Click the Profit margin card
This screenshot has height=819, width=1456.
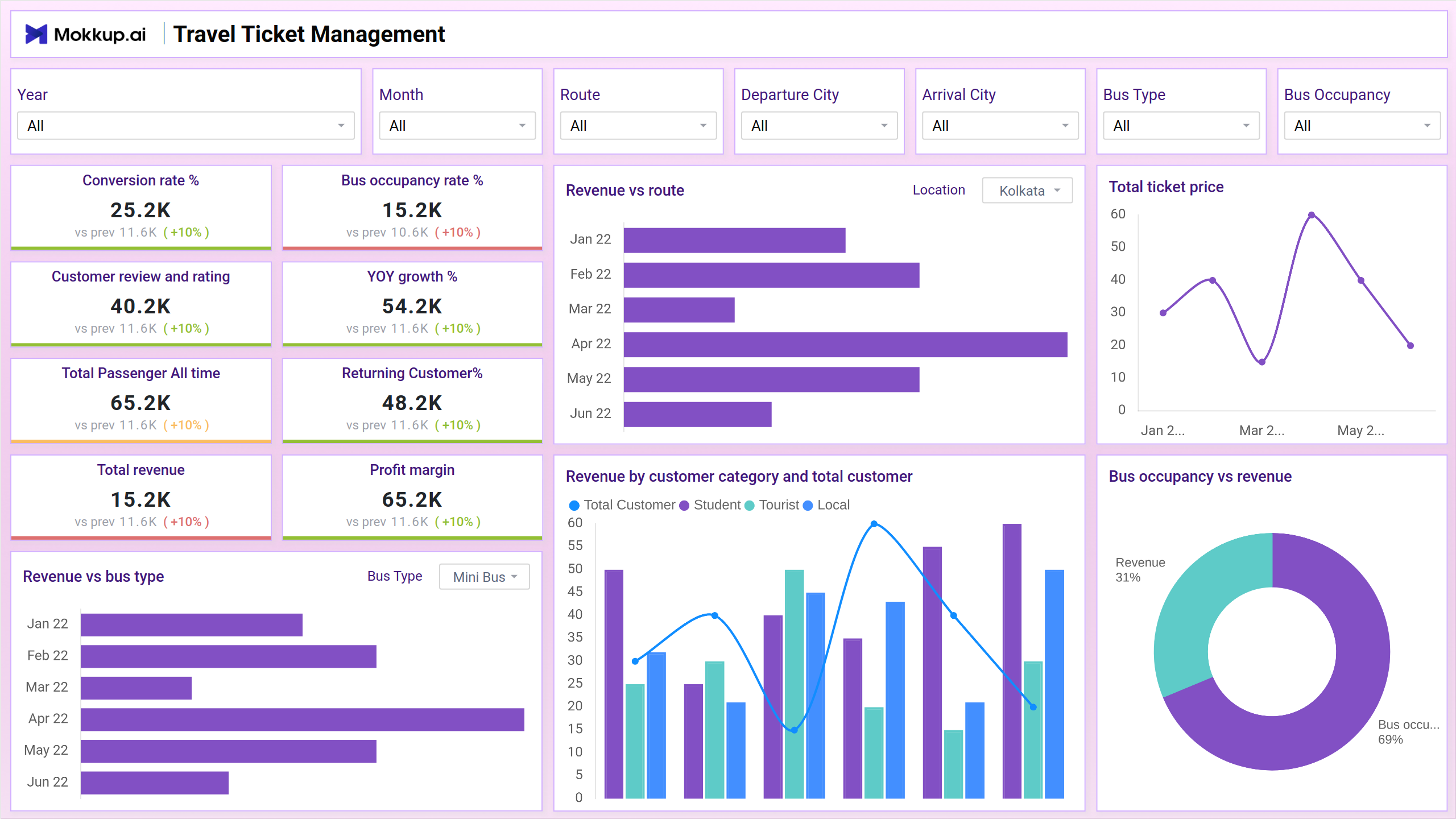(412, 497)
